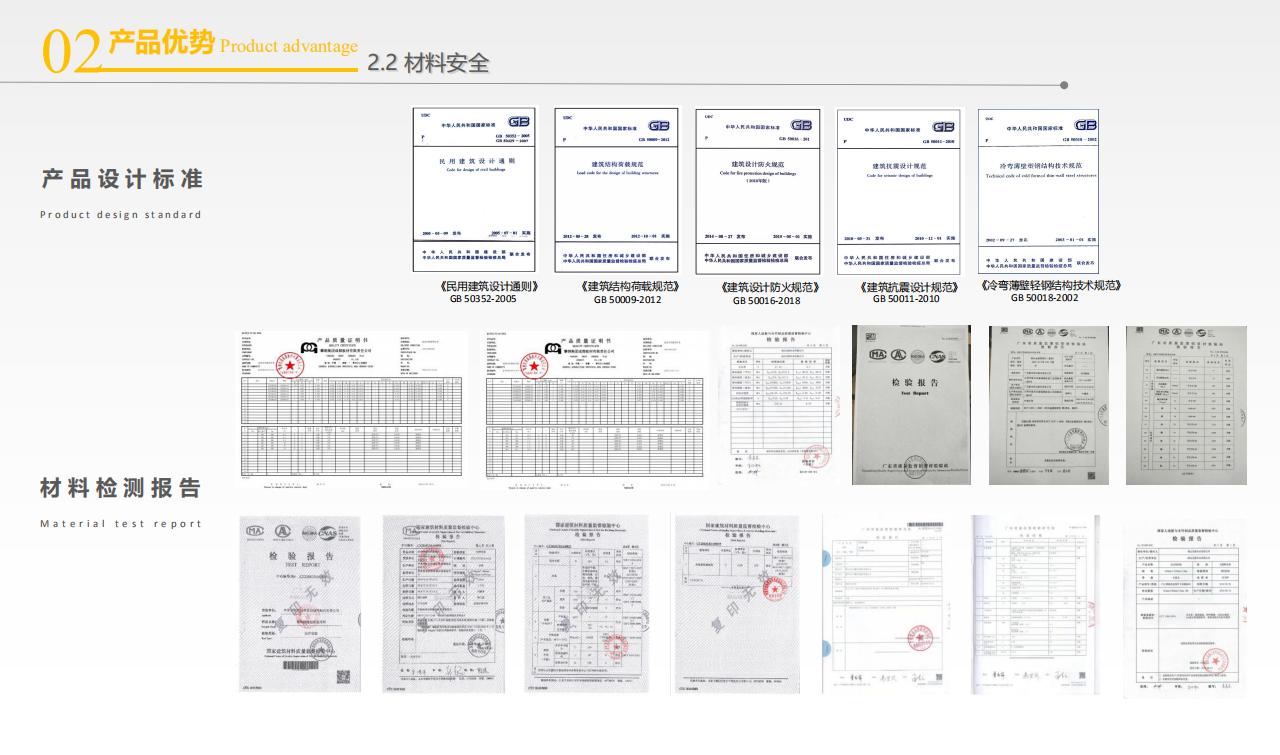Open the watermarked report with handwritten signature

[x=443, y=604]
